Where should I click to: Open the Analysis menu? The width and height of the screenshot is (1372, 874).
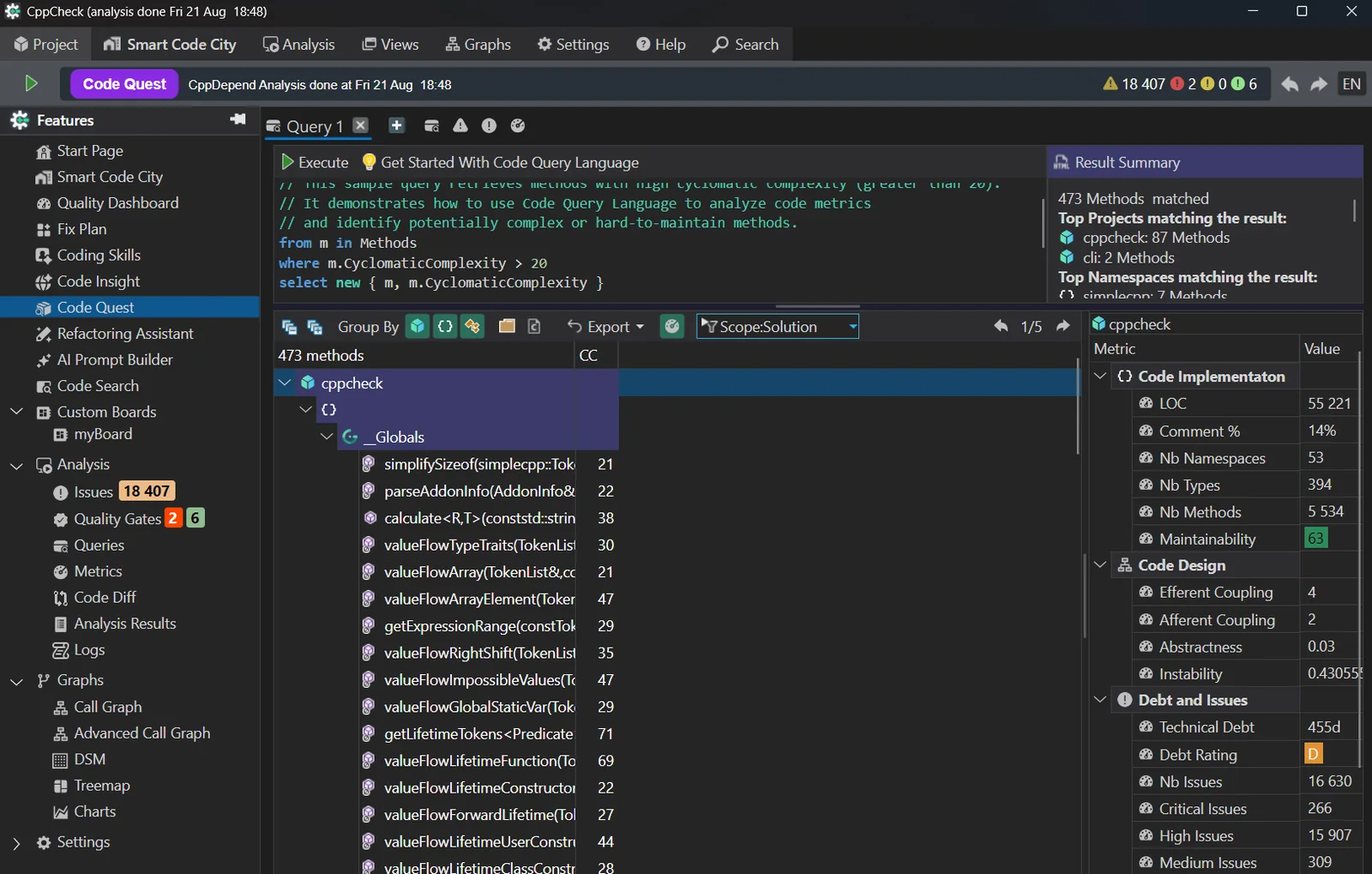[x=298, y=45]
